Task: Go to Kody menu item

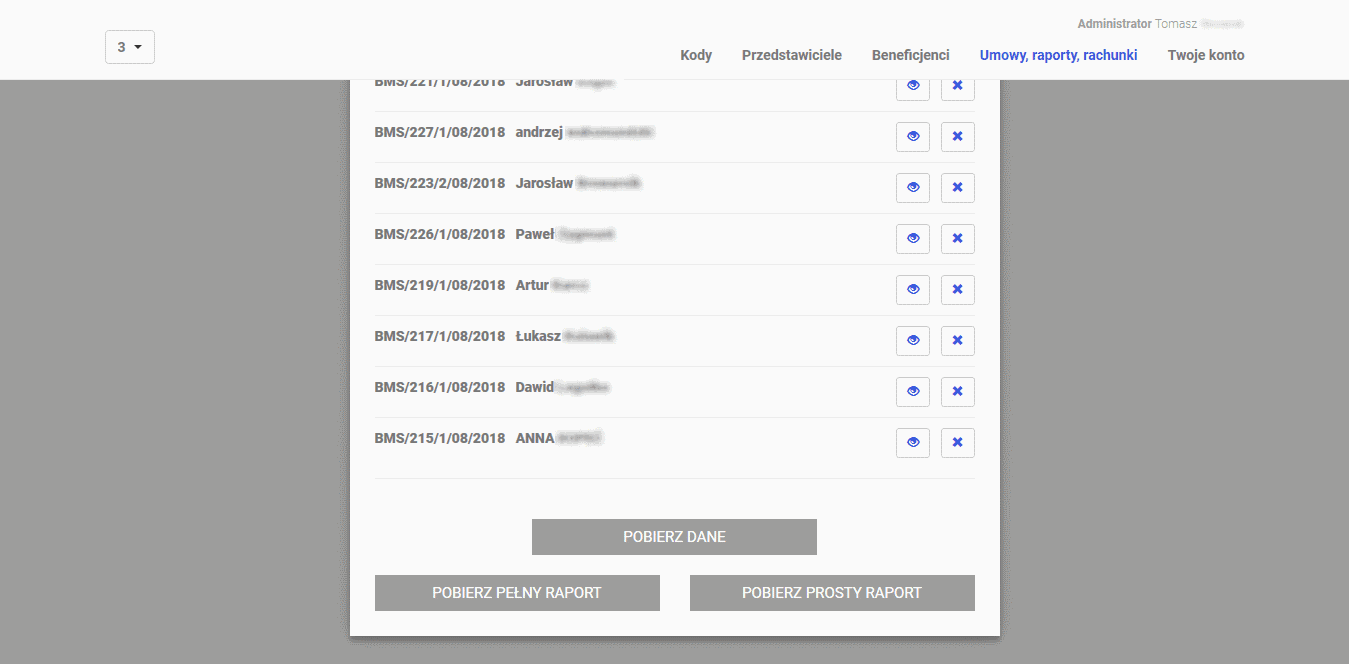Action: [696, 55]
